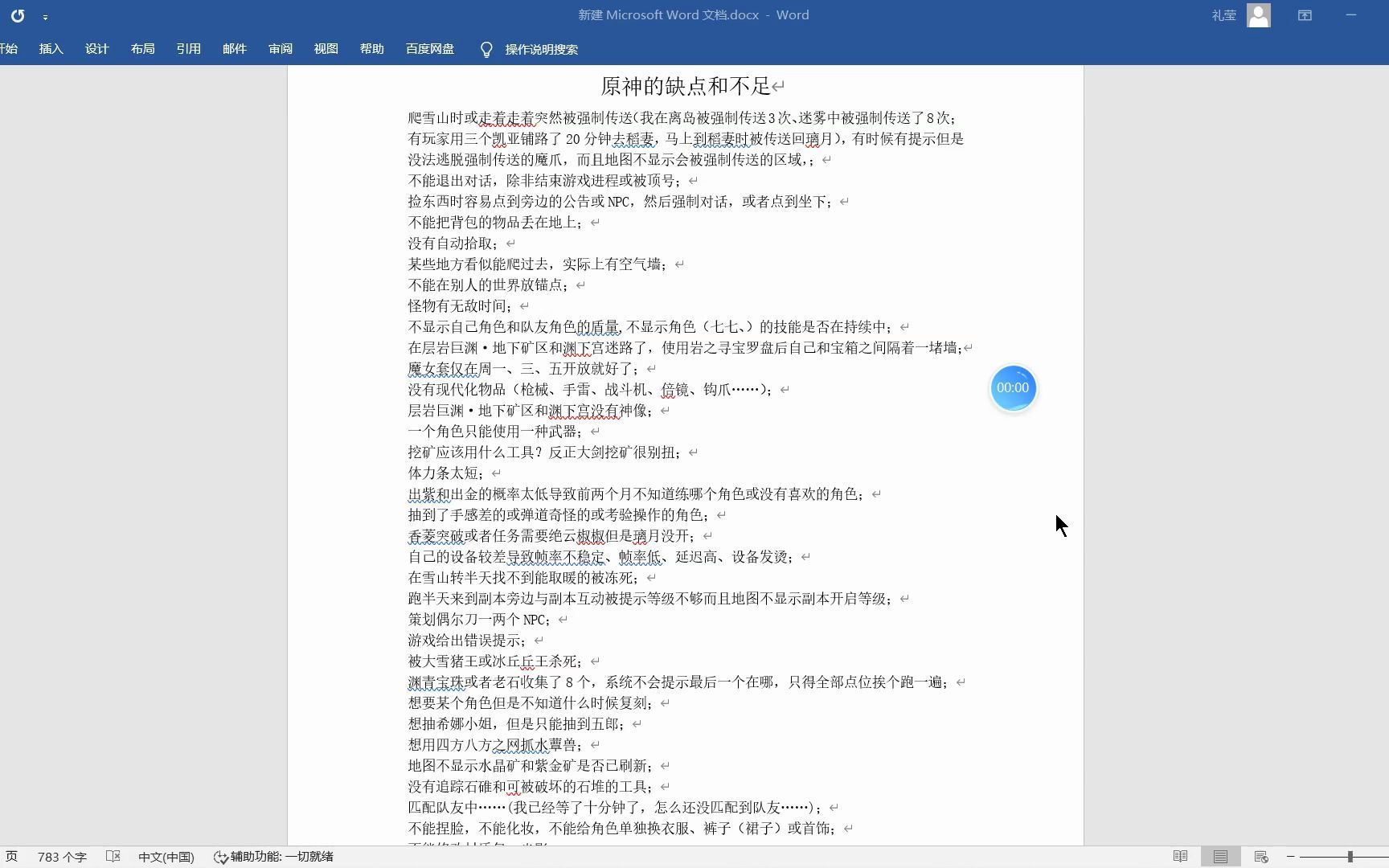This screenshot has height=868, width=1389.
Task: Click the account name 礼莹
Action: [1223, 15]
